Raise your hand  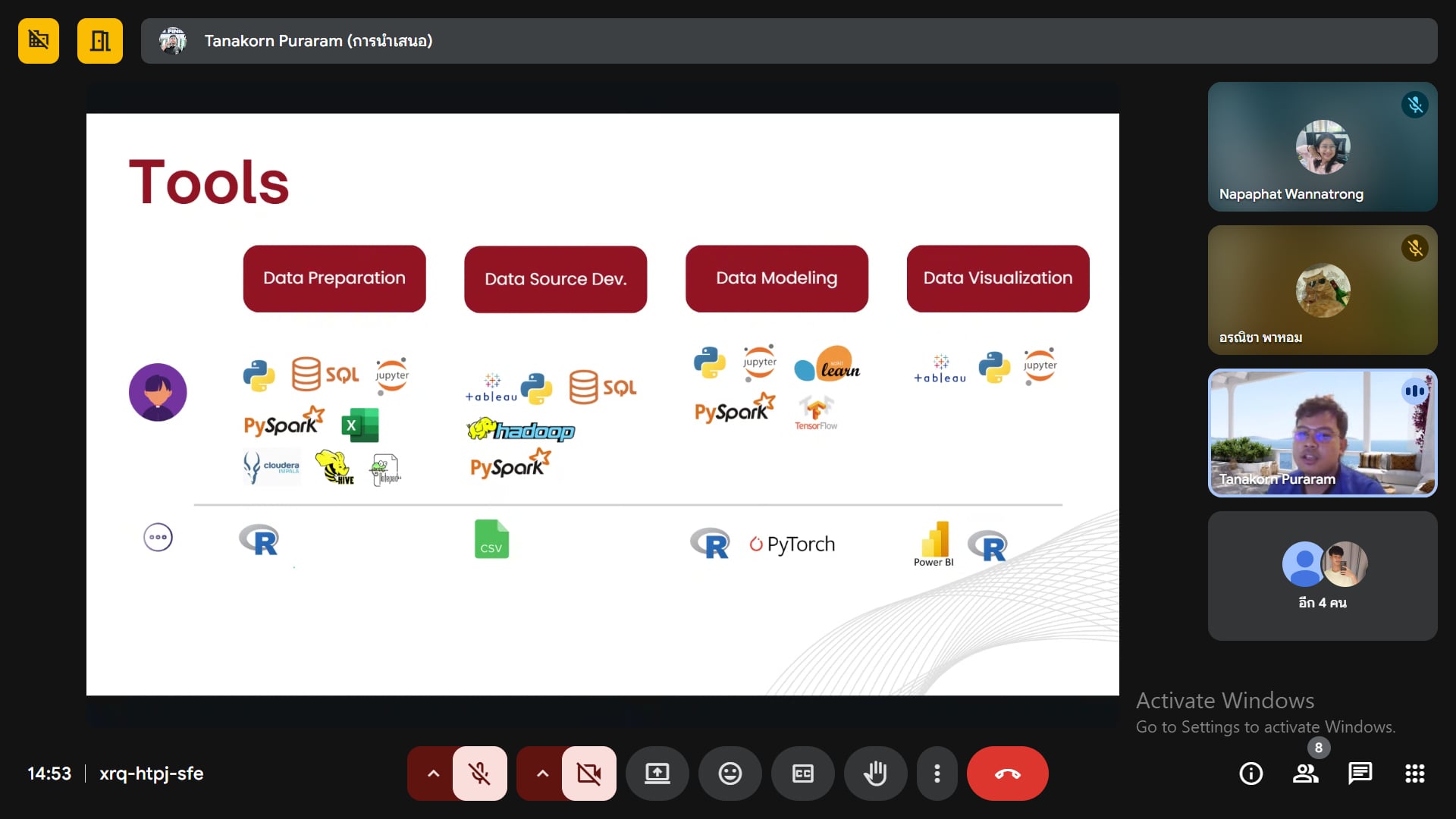pos(875,773)
